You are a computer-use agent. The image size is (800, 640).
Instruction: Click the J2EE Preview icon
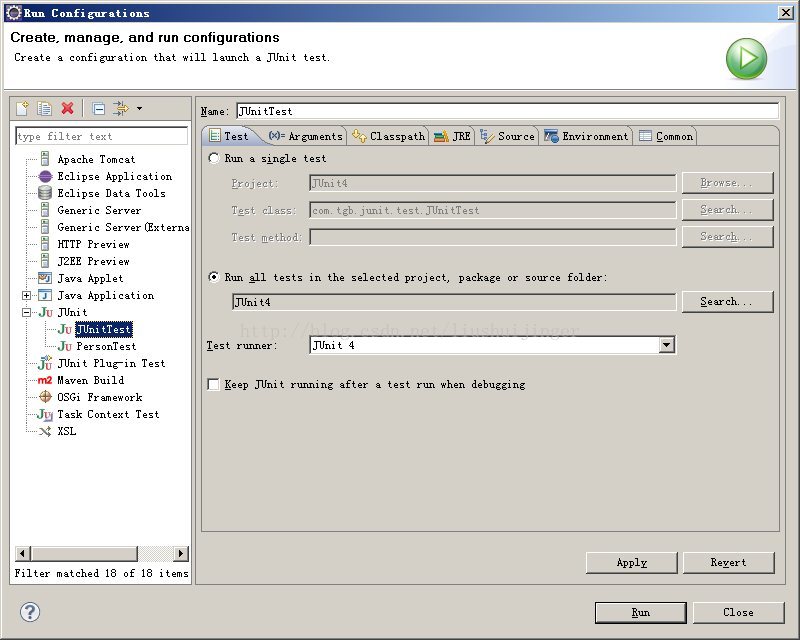45,261
